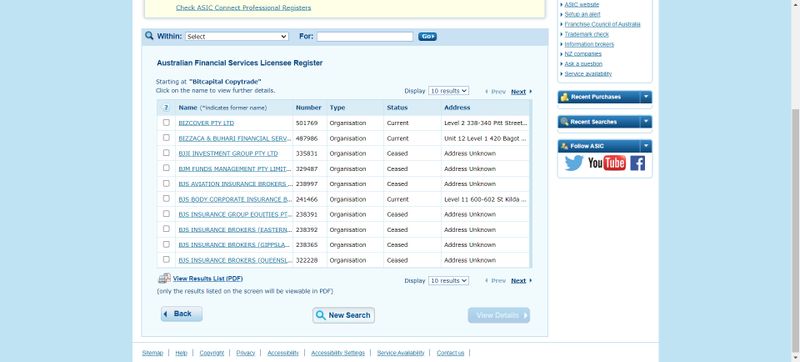Check BJS INSURANCE BROKERS (QUEENSL row checkbox
800x362 pixels.
166,260
